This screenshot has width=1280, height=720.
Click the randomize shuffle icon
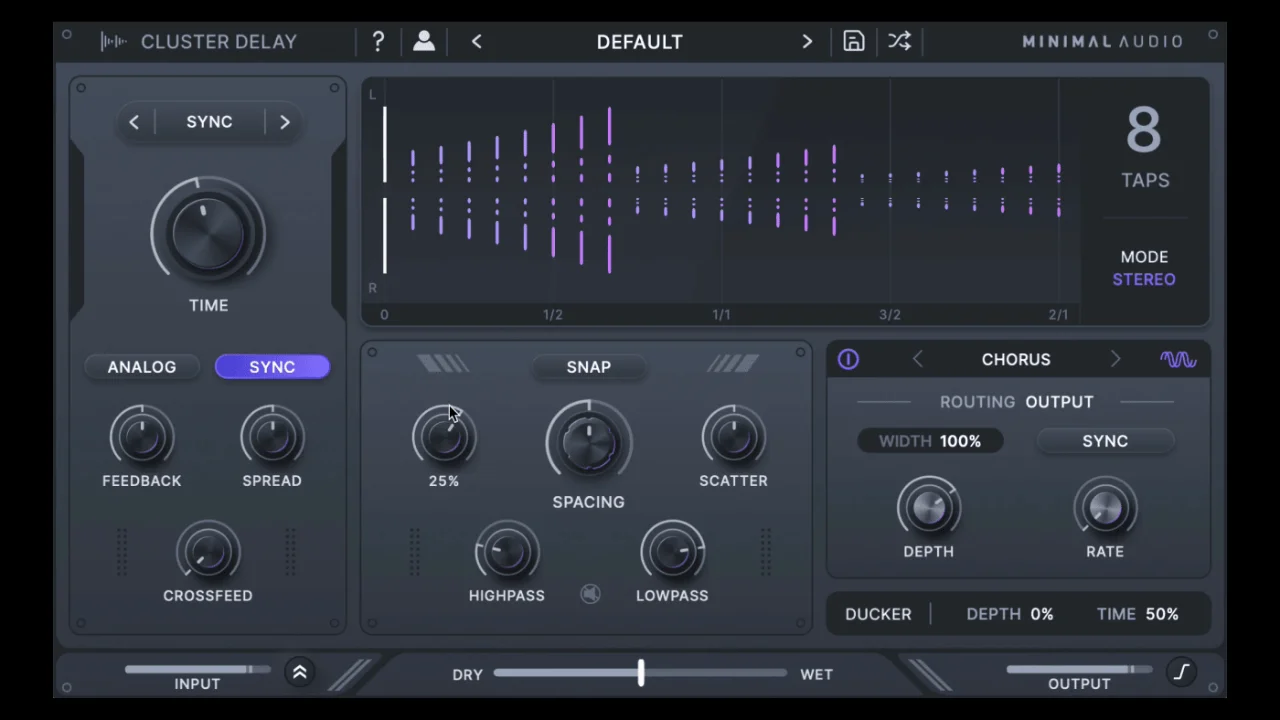[899, 41]
